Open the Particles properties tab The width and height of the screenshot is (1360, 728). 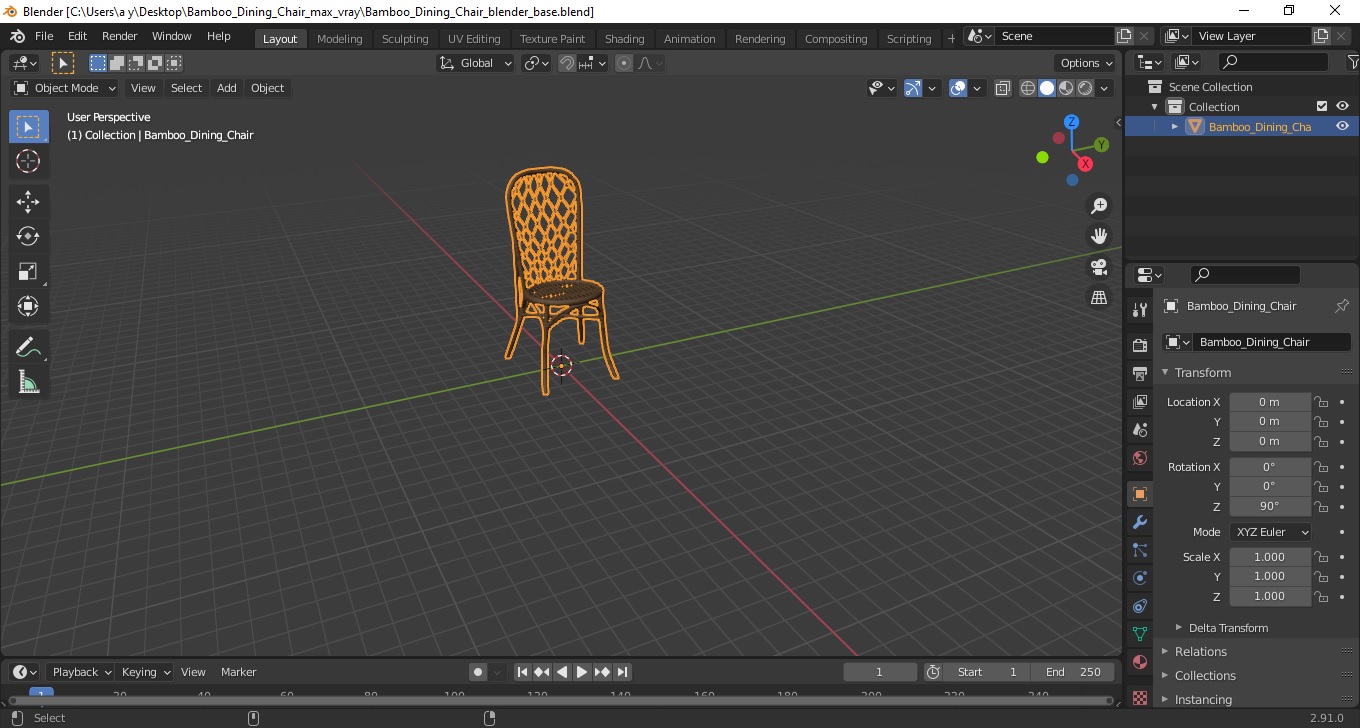pyautogui.click(x=1140, y=550)
